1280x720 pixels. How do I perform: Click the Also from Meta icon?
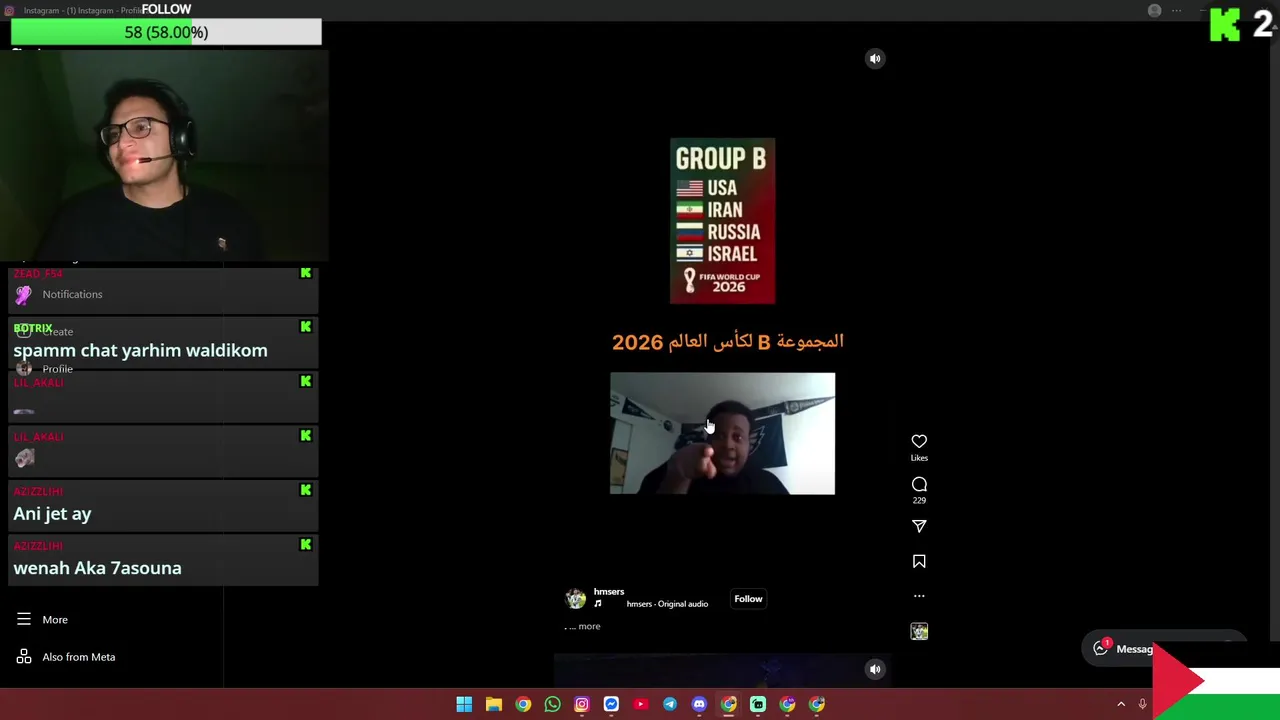24,657
